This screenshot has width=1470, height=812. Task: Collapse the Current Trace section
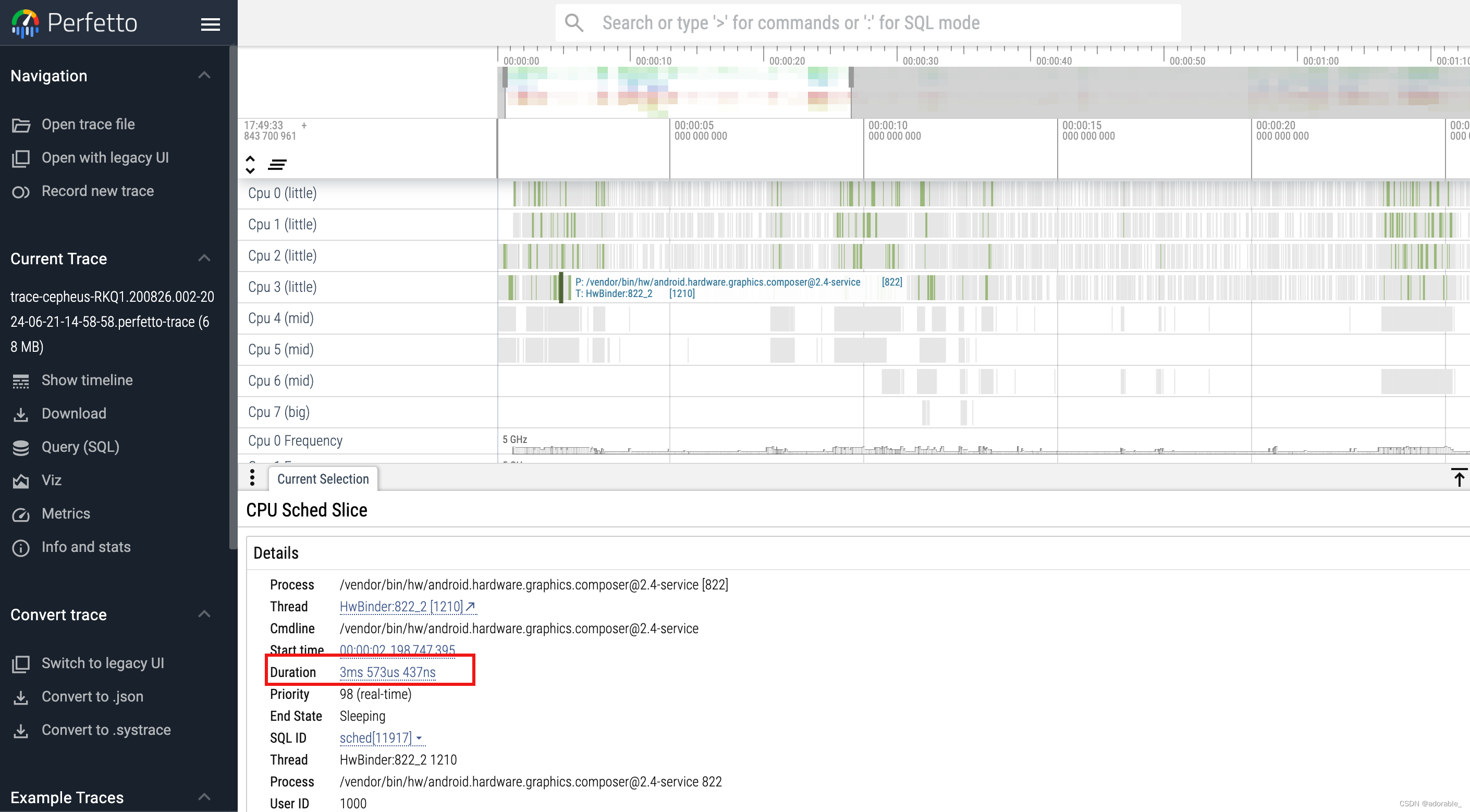pyautogui.click(x=203, y=259)
